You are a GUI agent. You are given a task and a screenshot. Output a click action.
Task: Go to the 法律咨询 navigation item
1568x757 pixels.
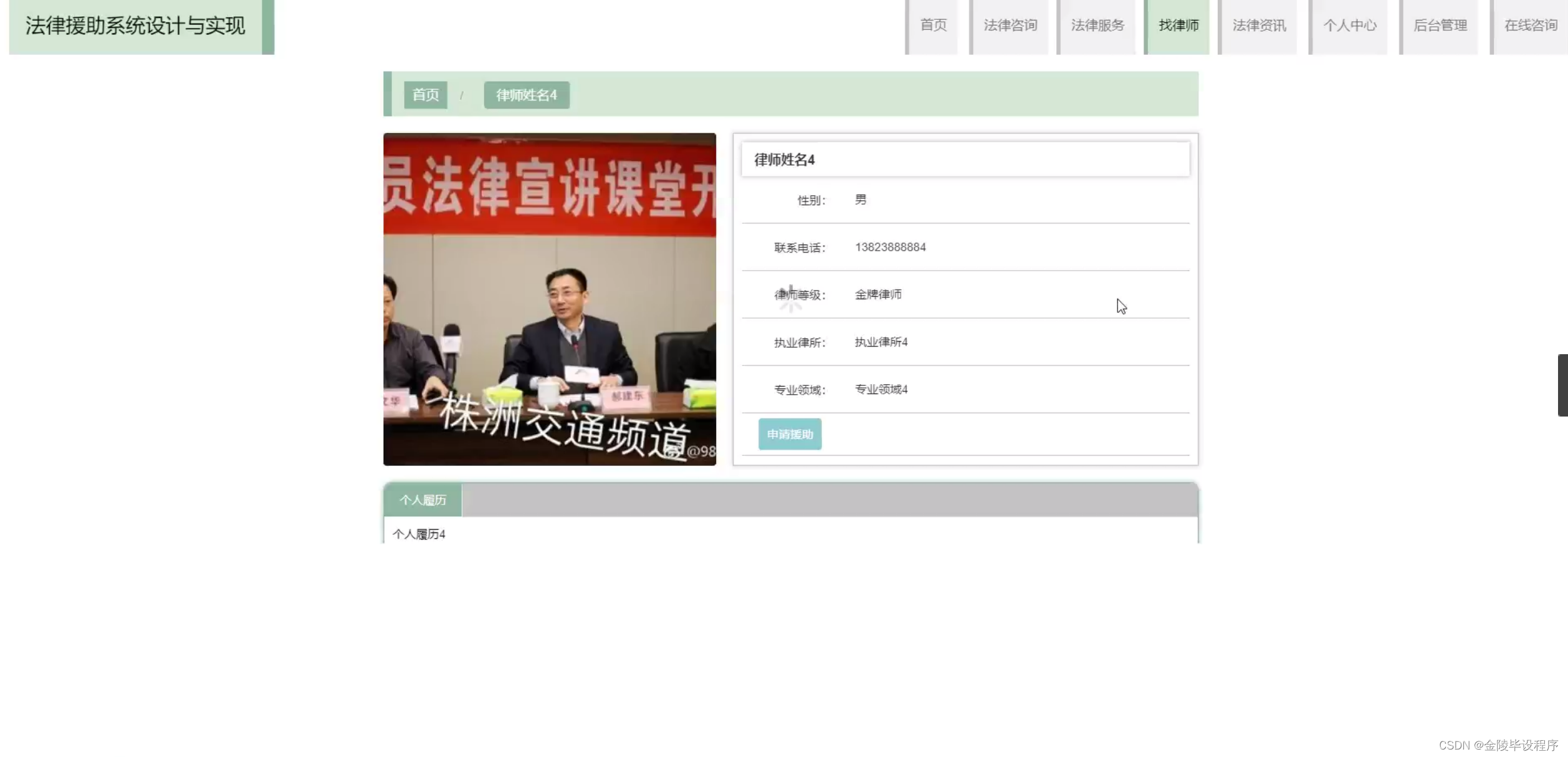tap(1010, 26)
